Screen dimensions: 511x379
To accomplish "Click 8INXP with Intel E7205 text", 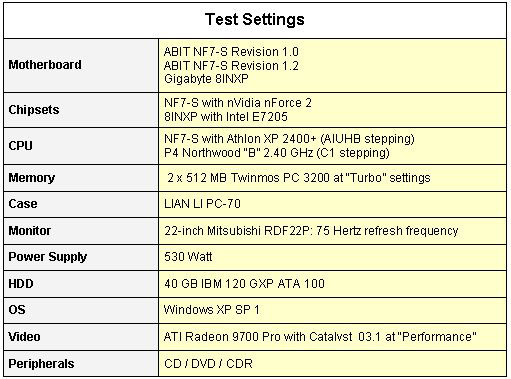I will click(226, 117).
